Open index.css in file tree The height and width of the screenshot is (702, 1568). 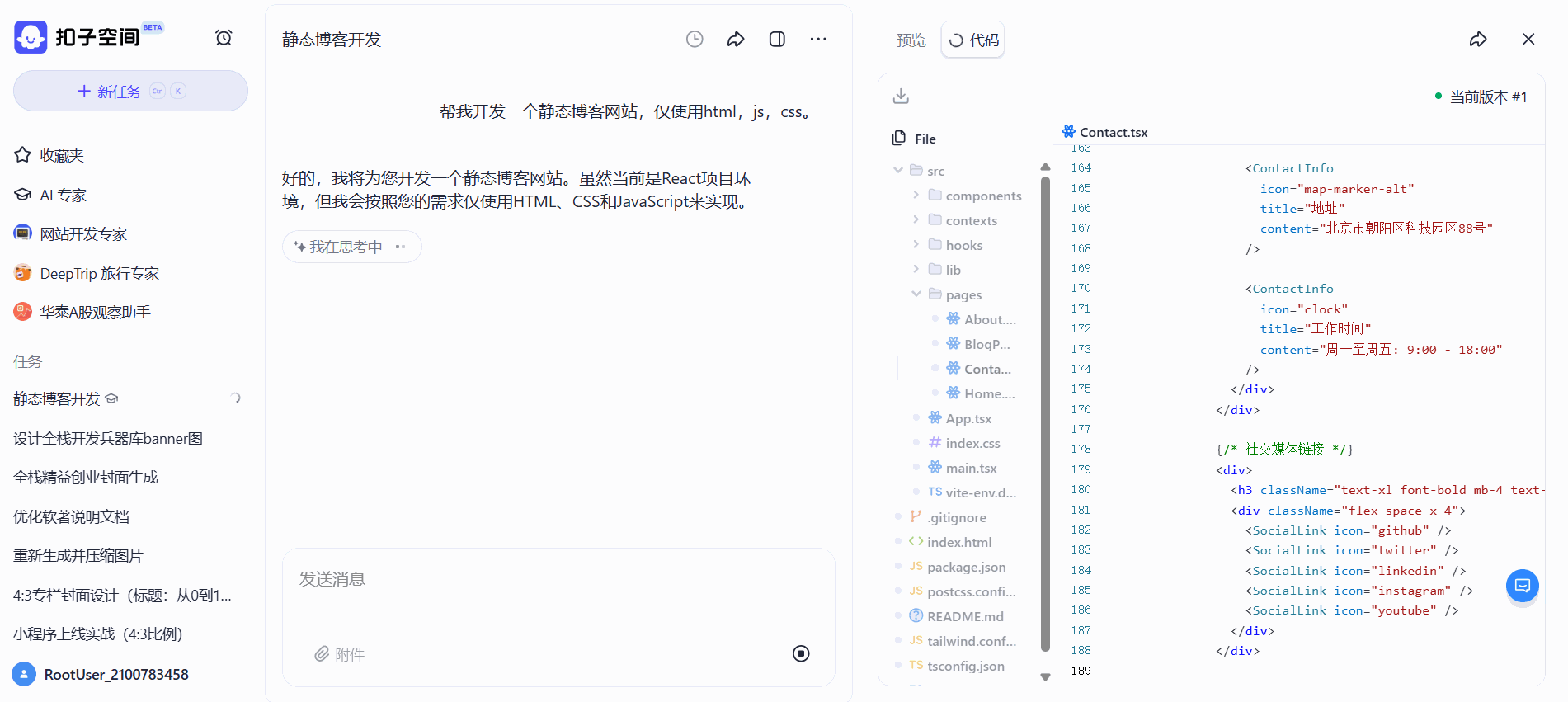964,443
